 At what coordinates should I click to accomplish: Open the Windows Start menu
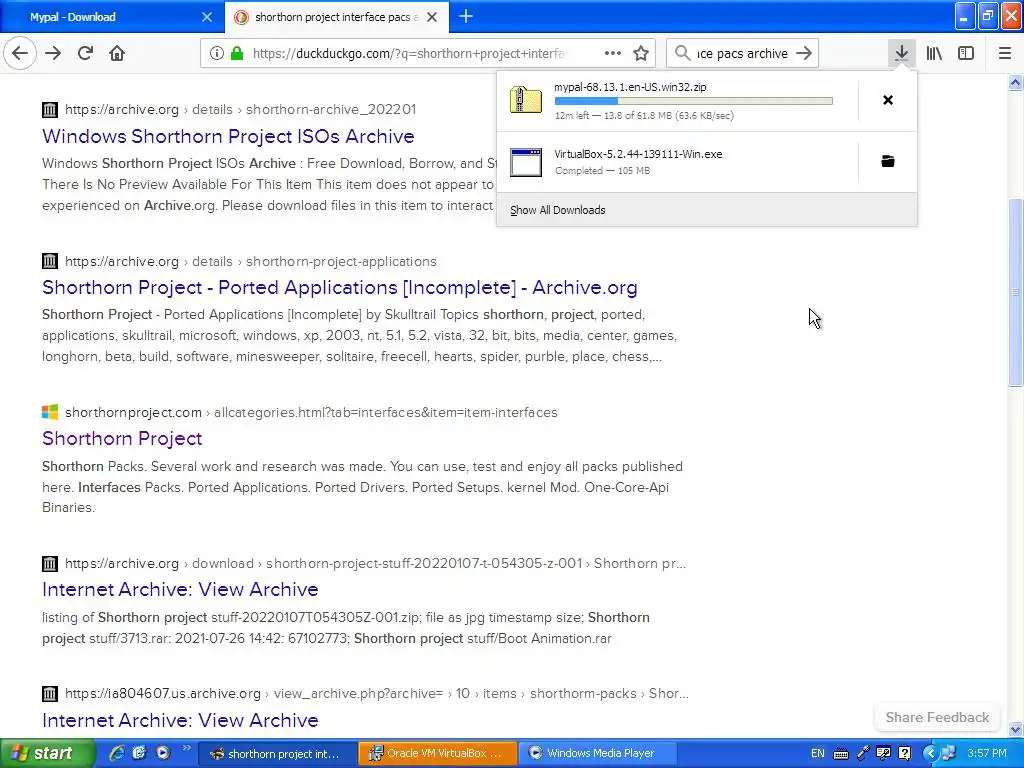(x=47, y=753)
